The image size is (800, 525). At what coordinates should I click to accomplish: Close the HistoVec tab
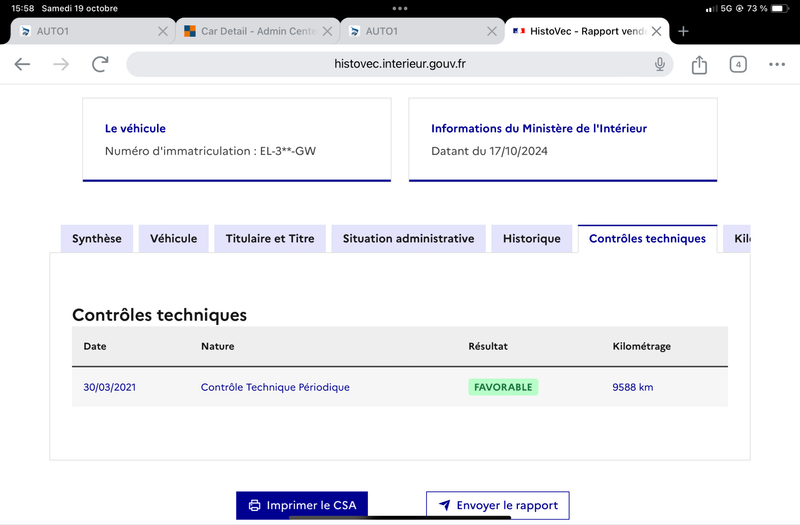657,32
